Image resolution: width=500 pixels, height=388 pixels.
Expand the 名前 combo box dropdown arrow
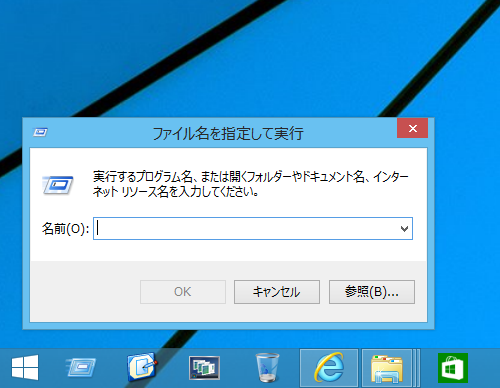click(x=404, y=229)
